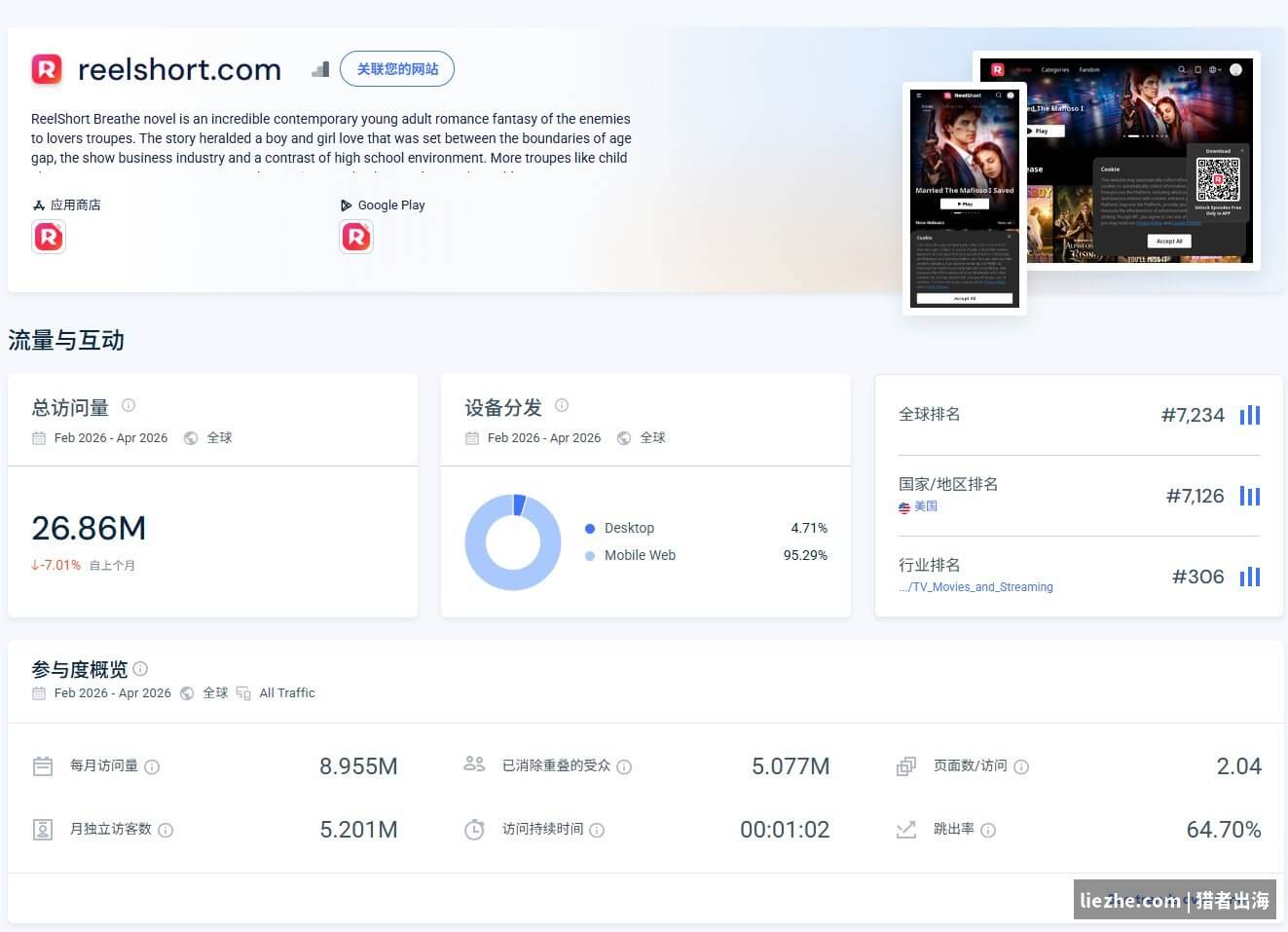Click the App Store icon beside 应用商店
Viewport: 1288px width, 932px height.
(x=39, y=205)
